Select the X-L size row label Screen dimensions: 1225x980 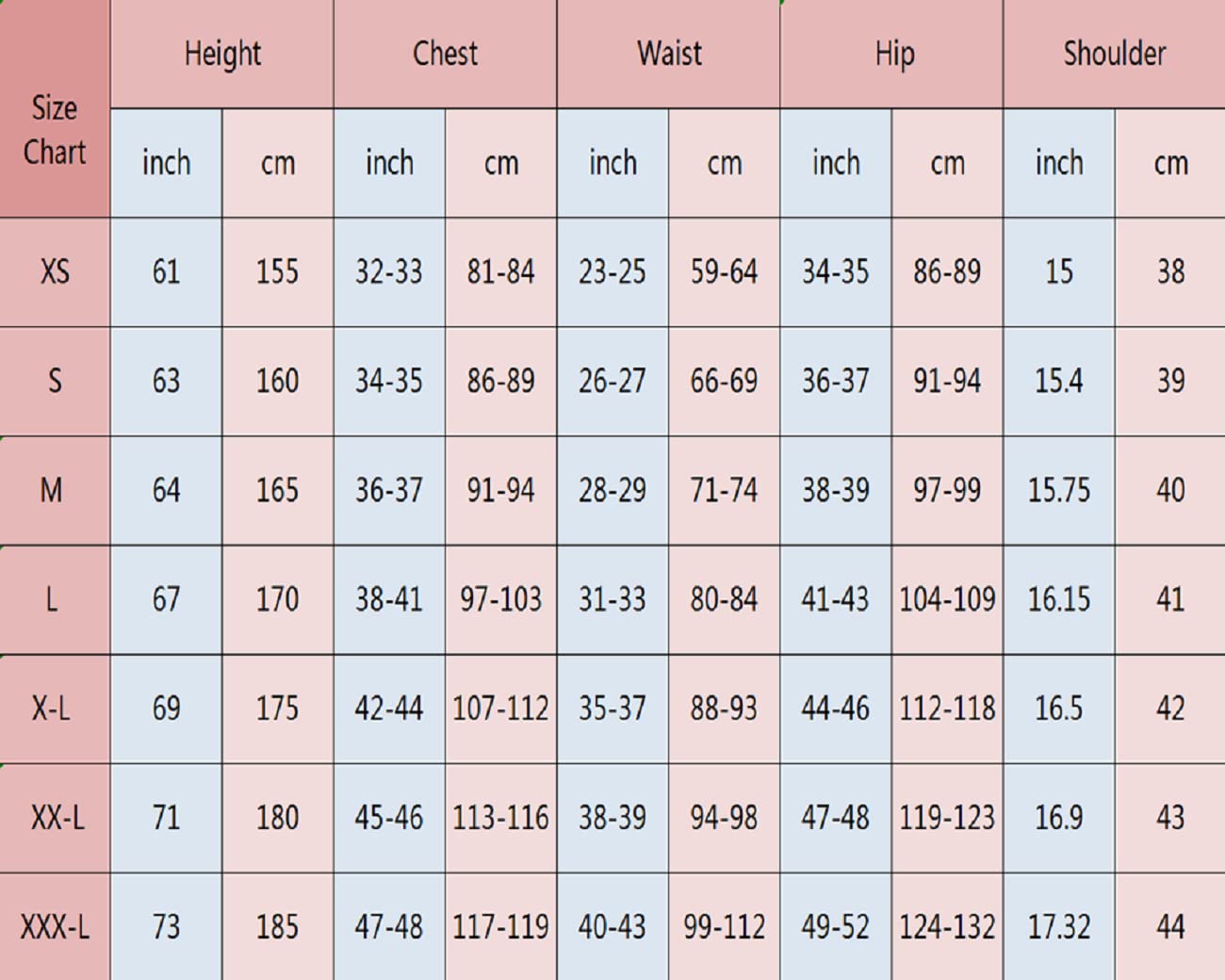click(x=52, y=709)
